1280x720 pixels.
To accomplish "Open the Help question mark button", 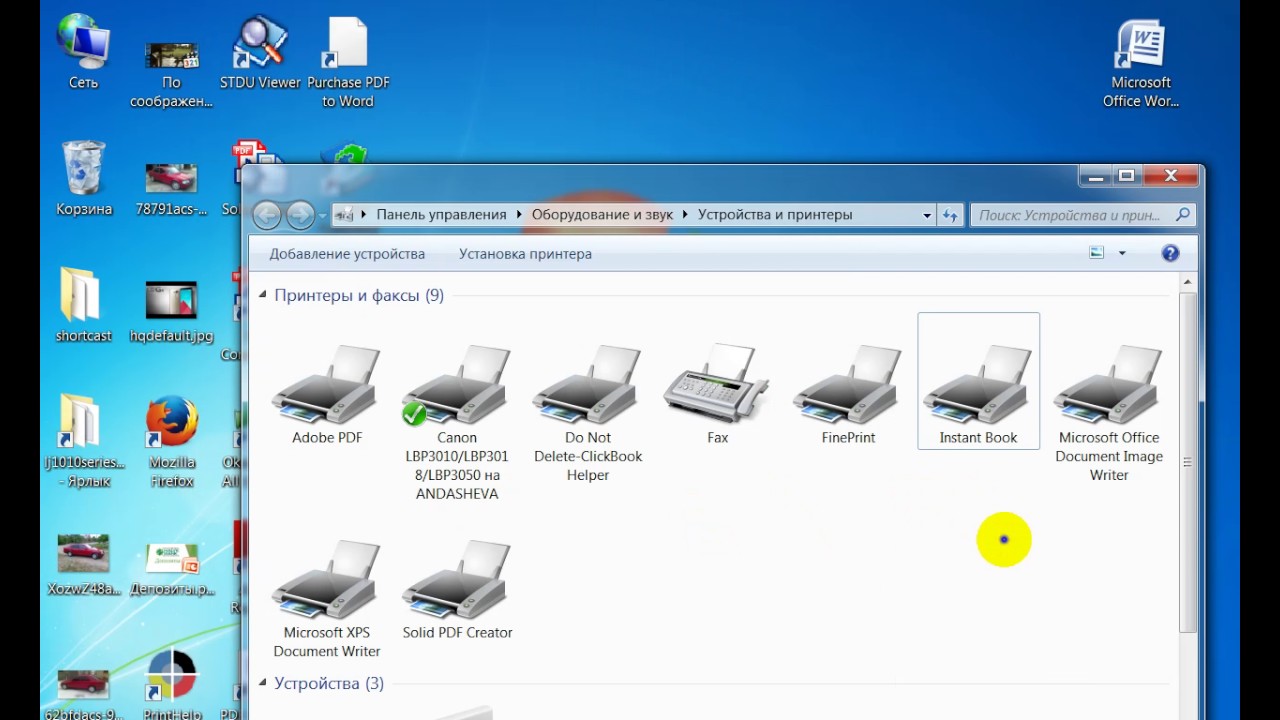I will point(1170,253).
